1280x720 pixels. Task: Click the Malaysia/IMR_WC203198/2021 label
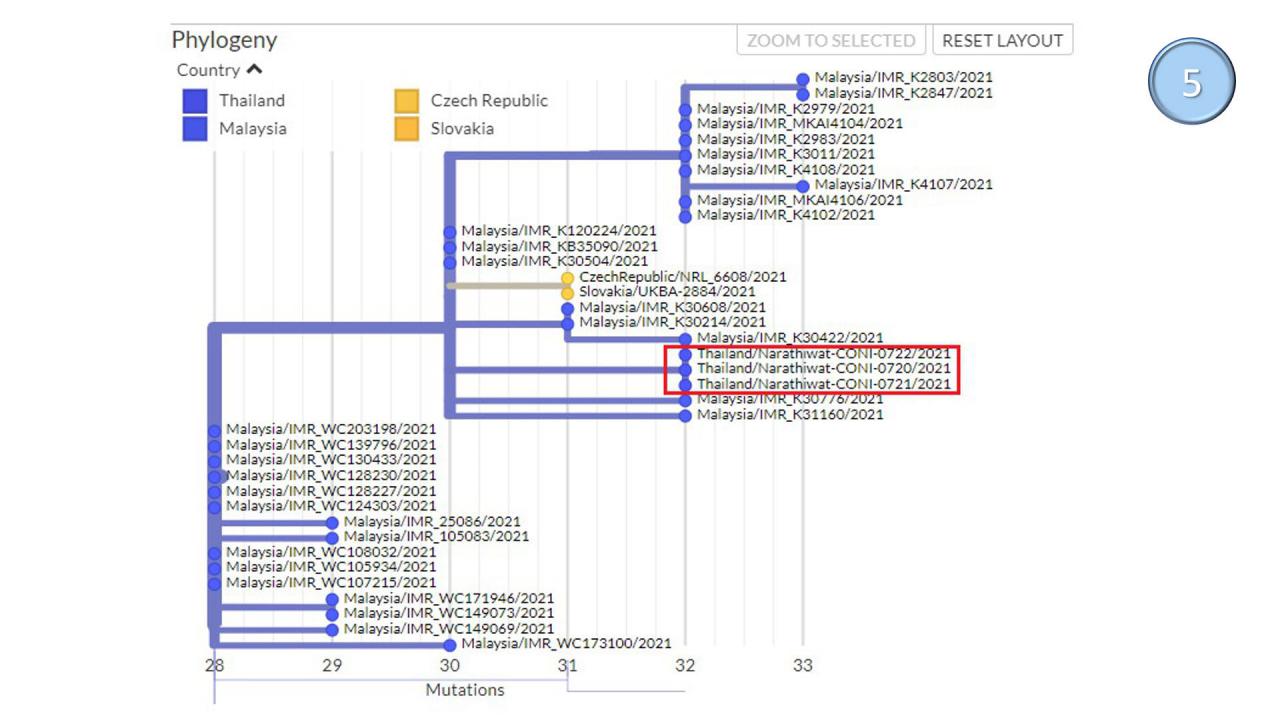[331, 429]
